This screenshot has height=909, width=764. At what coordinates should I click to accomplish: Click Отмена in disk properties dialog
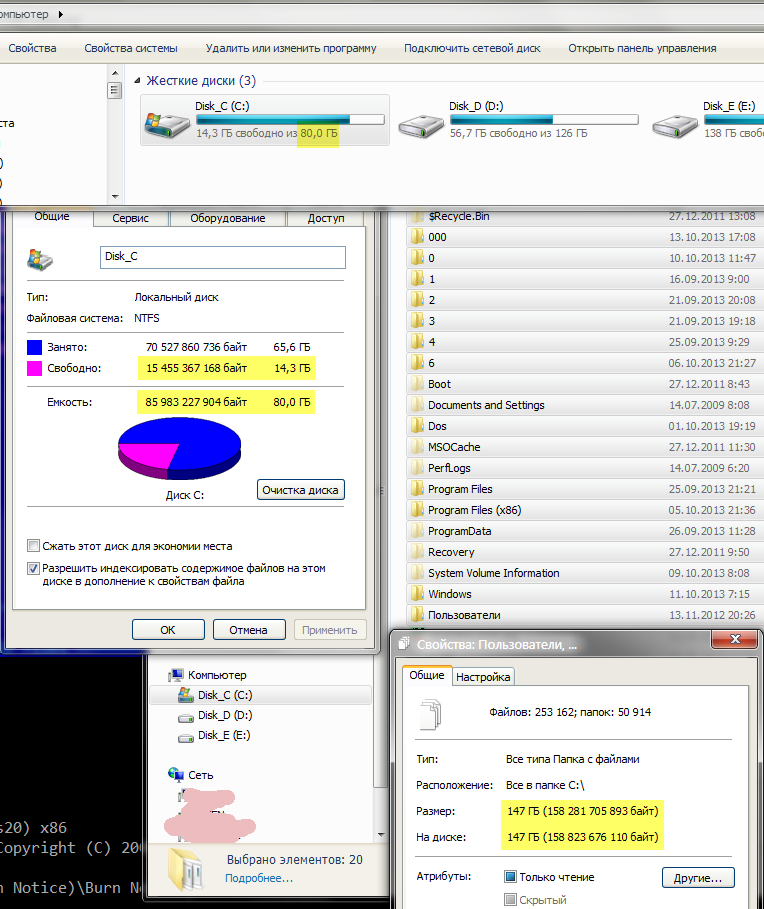(249, 630)
